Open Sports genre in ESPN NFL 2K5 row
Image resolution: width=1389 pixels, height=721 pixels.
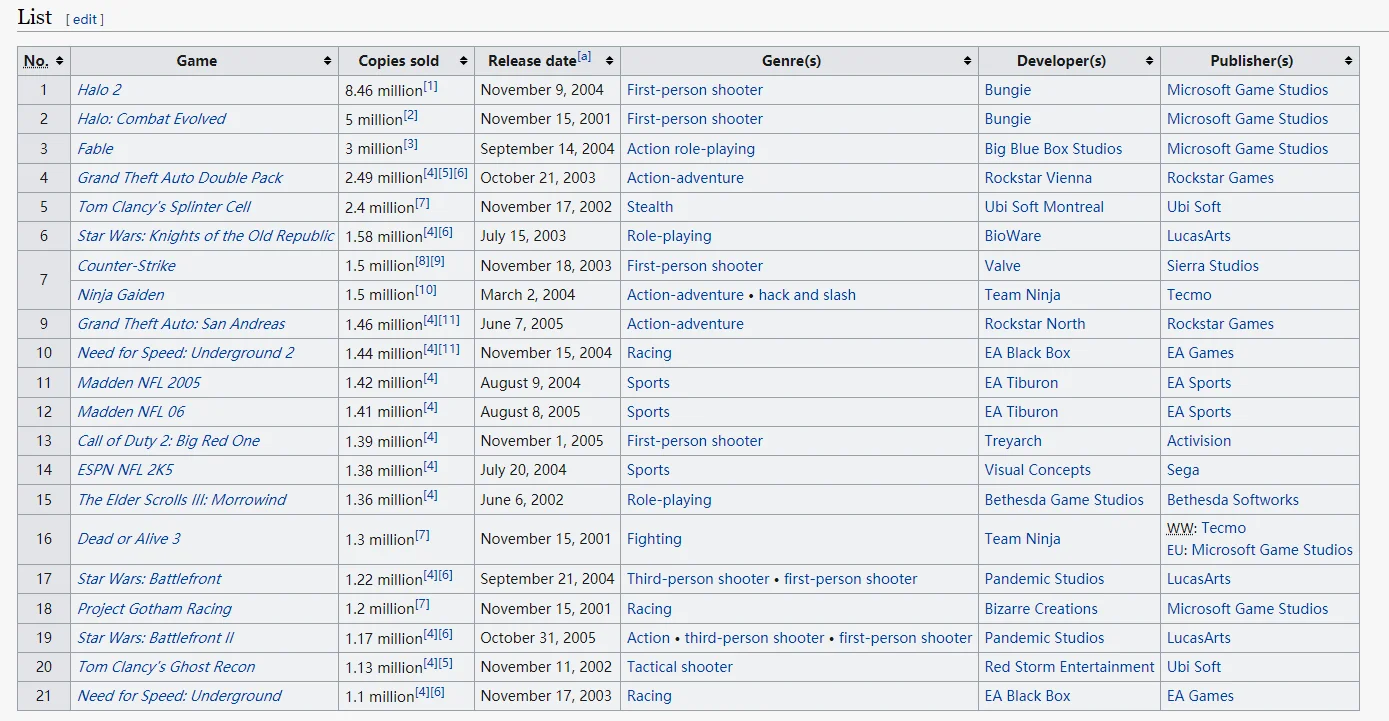[x=648, y=470]
